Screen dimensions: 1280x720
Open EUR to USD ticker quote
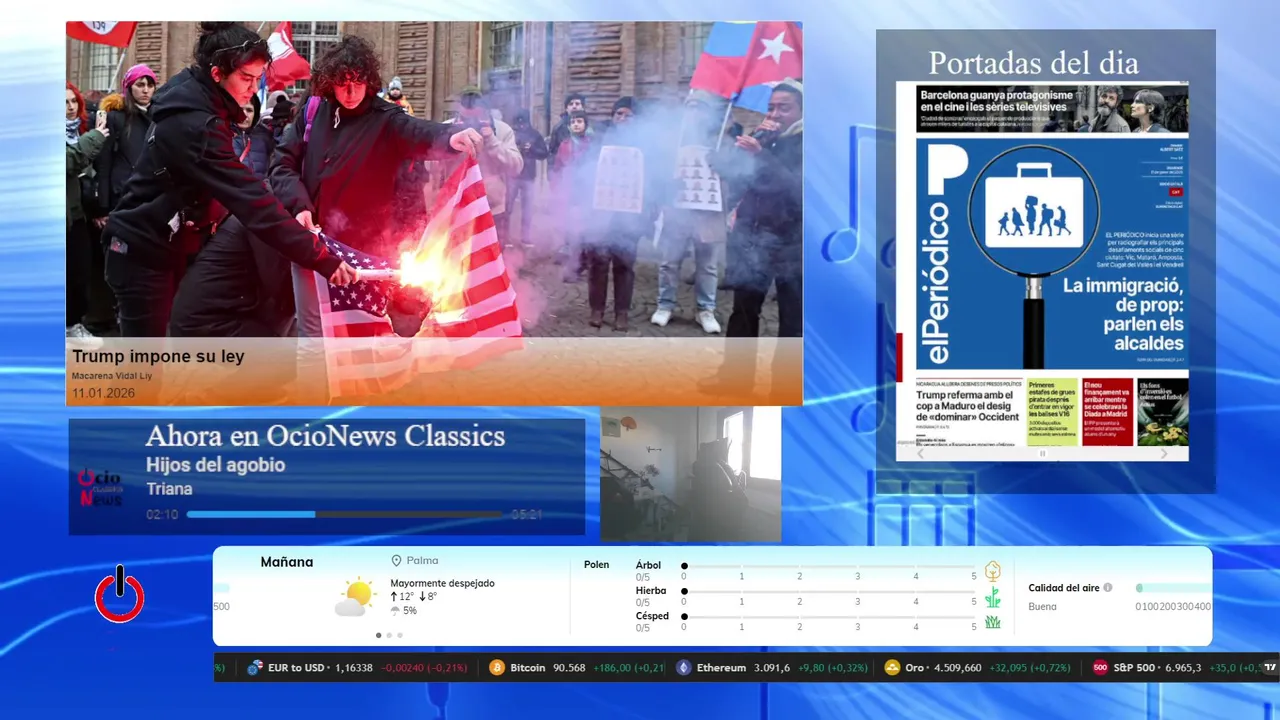pos(357,667)
